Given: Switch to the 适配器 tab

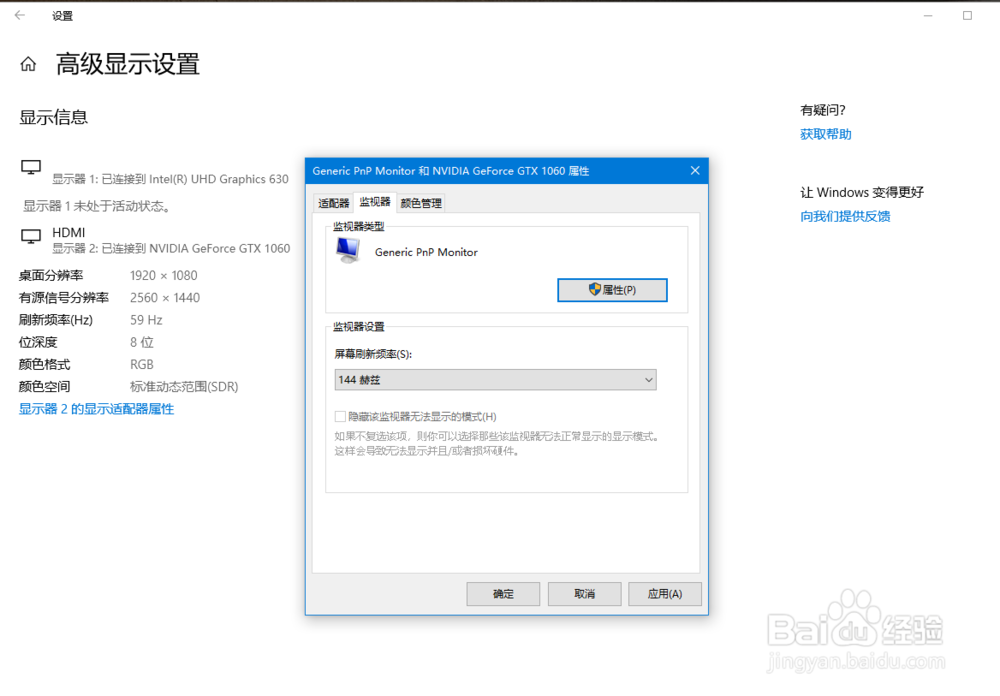Looking at the screenshot, I should (334, 204).
